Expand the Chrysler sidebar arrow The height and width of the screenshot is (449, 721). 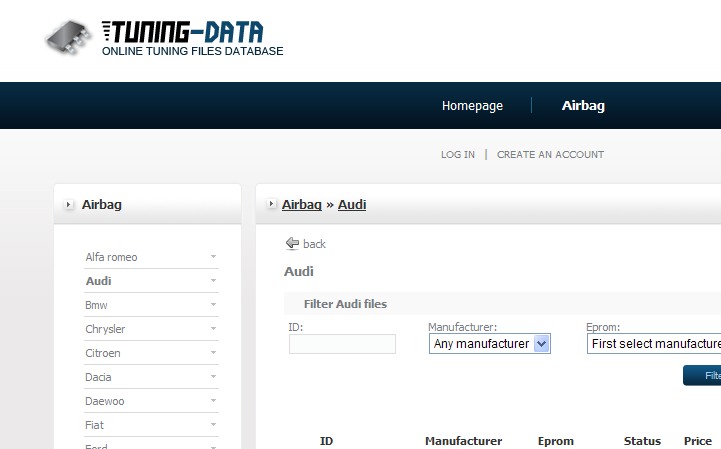tap(213, 329)
